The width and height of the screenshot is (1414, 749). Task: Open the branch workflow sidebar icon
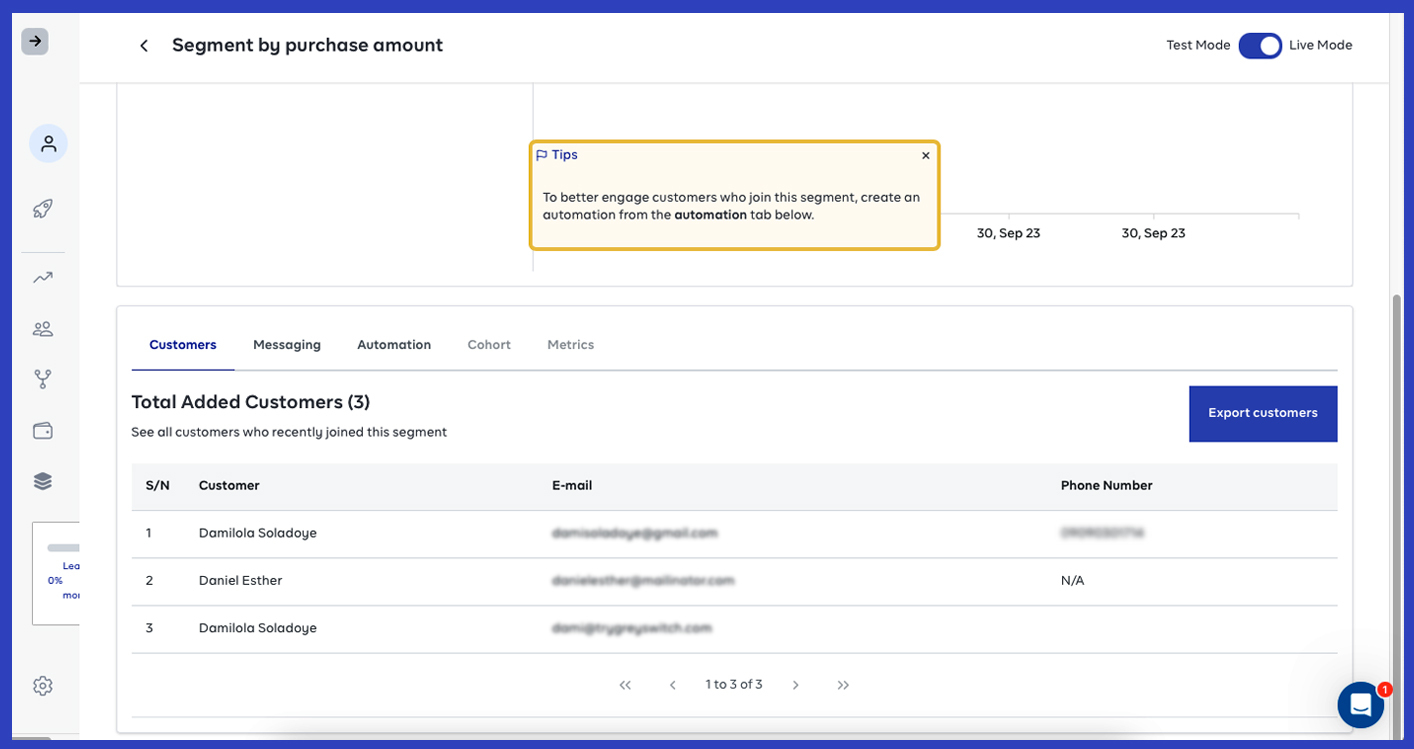(43, 379)
